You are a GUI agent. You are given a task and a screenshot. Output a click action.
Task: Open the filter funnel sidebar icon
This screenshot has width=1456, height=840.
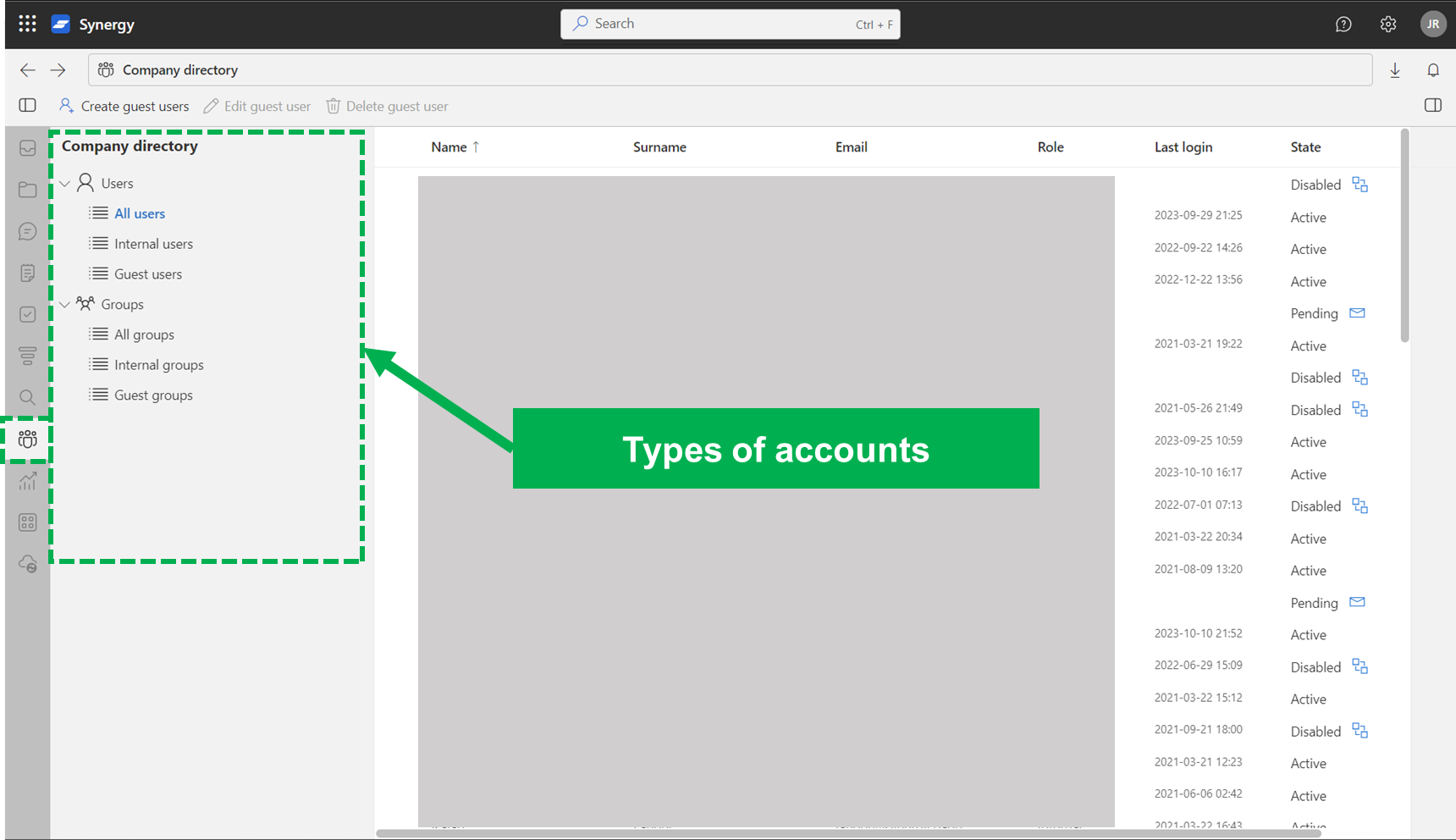click(27, 356)
